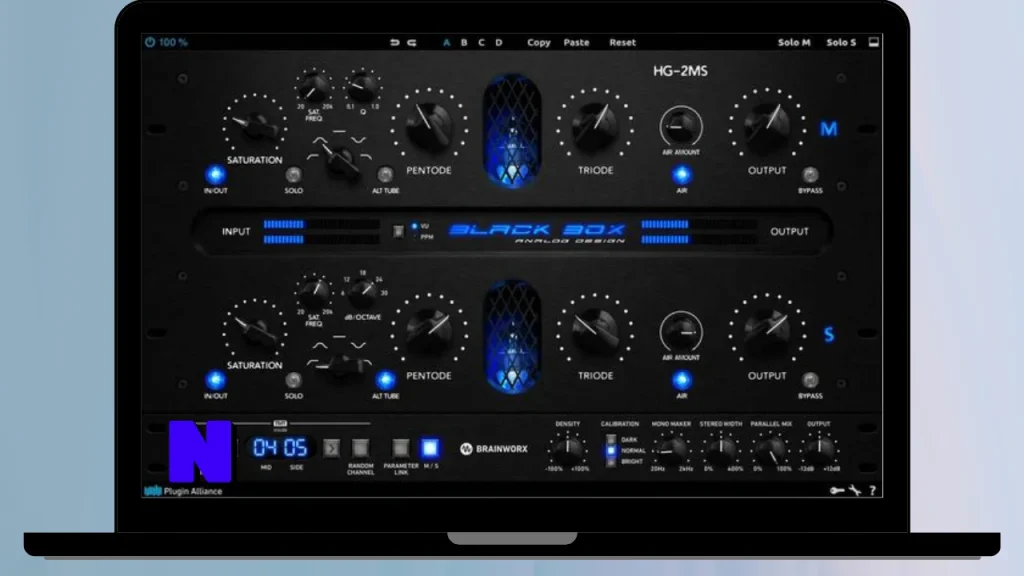Image resolution: width=1024 pixels, height=576 pixels.
Task: Click the PARALLEL MIX knob
Action: pyautogui.click(x=771, y=449)
